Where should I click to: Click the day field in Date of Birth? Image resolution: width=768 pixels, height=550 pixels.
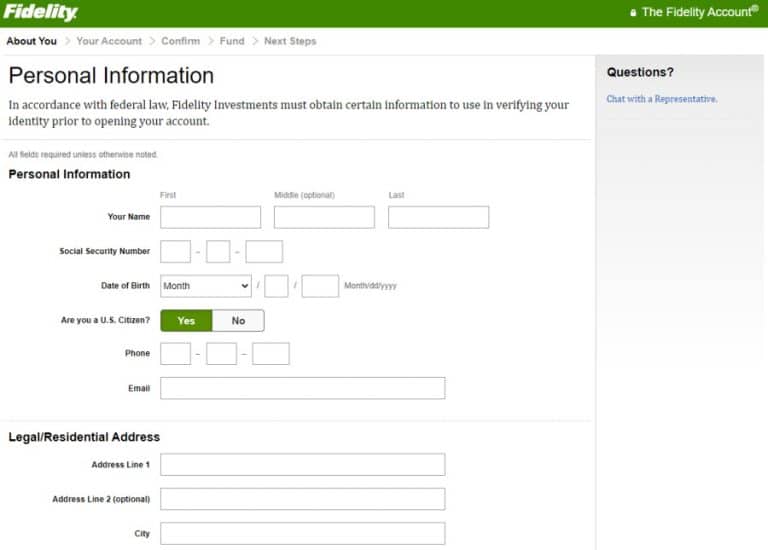(276, 286)
